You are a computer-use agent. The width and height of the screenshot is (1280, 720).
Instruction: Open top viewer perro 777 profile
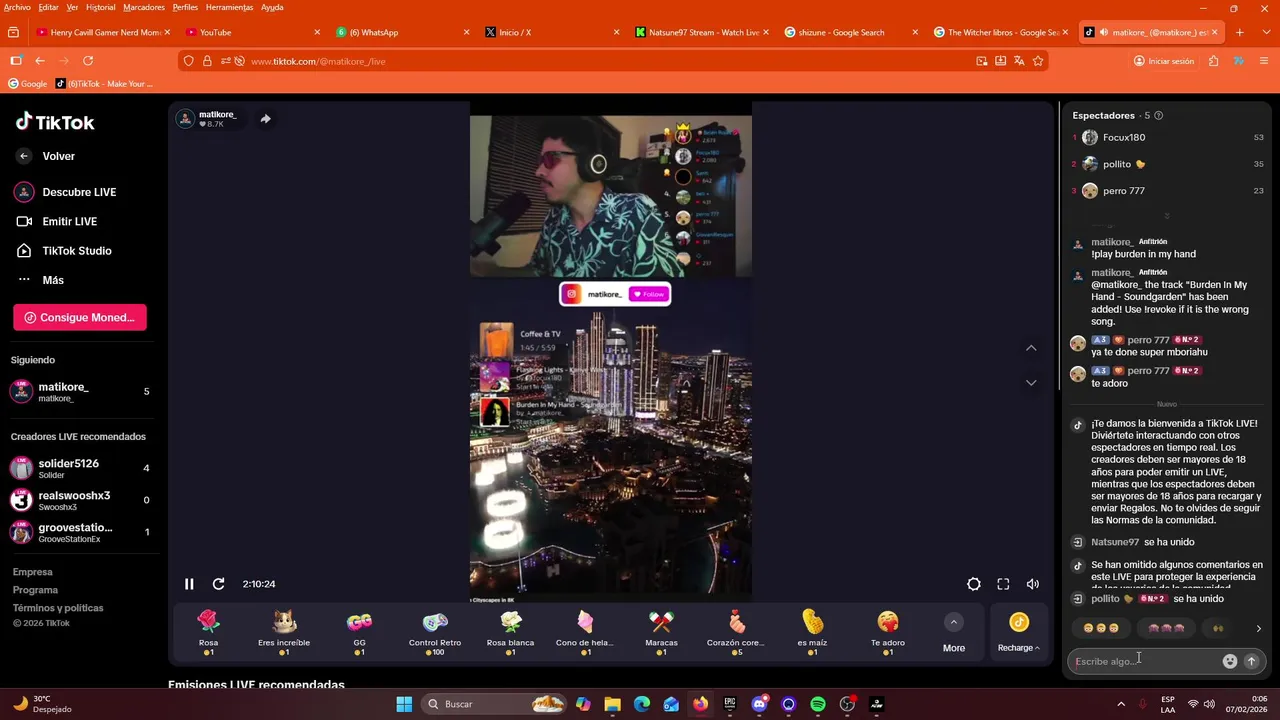1124,191
